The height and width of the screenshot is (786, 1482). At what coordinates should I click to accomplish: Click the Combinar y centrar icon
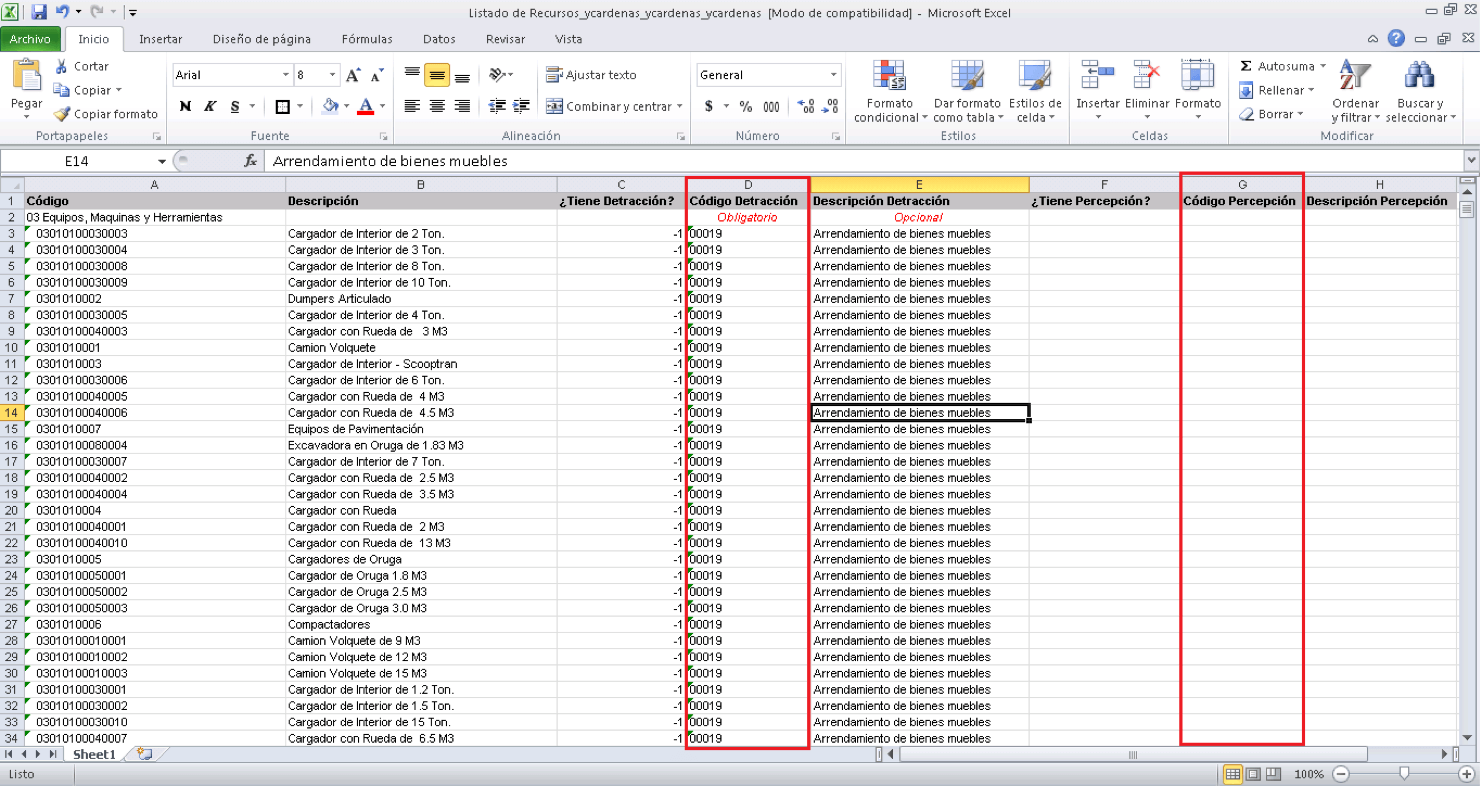[x=554, y=106]
